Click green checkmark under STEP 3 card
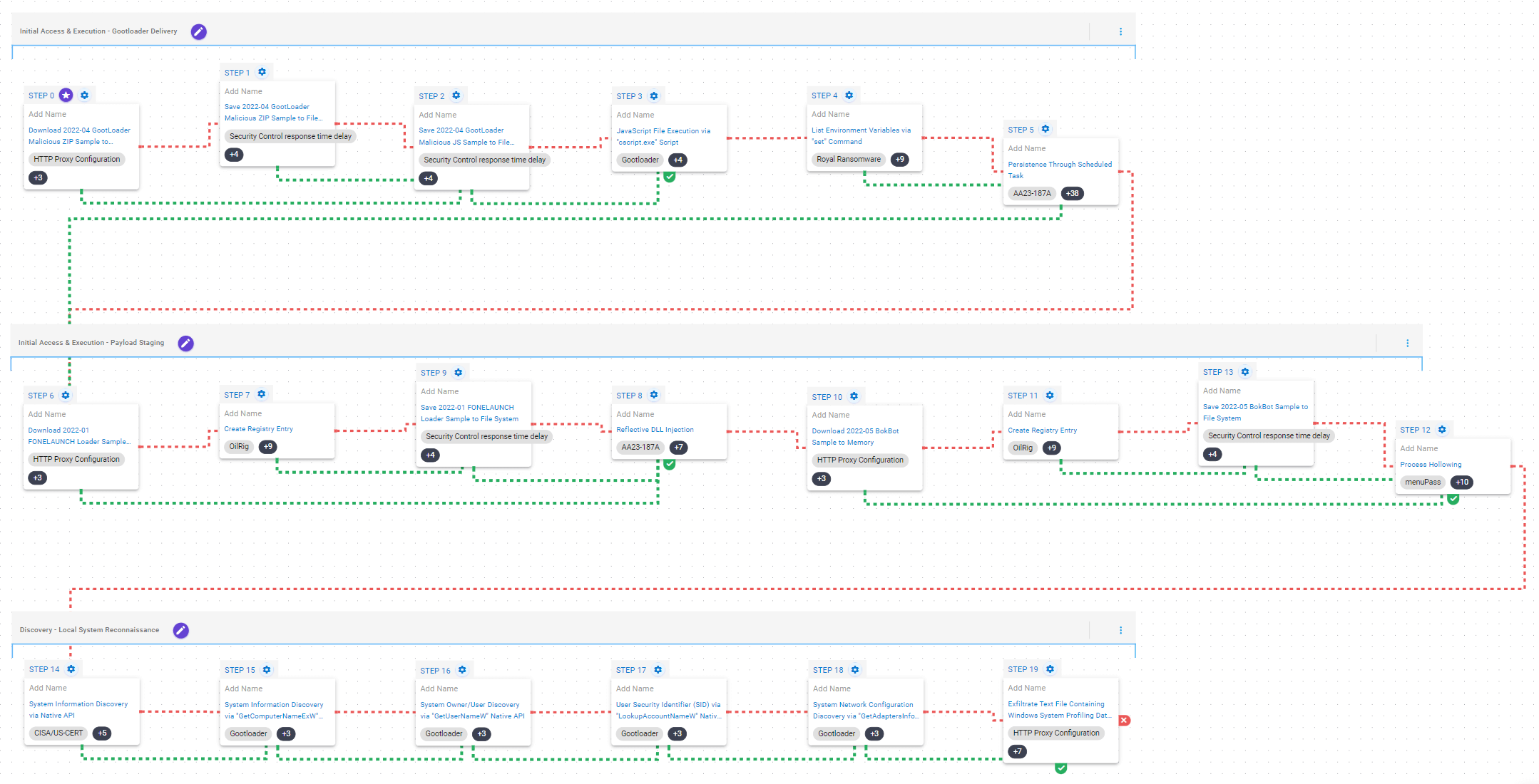 point(669,177)
